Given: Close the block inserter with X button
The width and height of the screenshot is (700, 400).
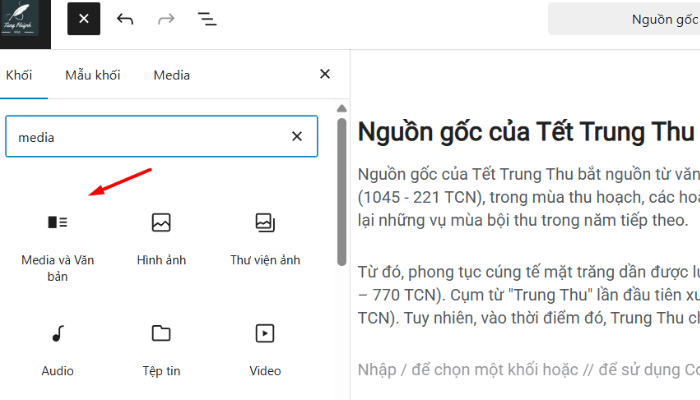Looking at the screenshot, I should pyautogui.click(x=83, y=19).
